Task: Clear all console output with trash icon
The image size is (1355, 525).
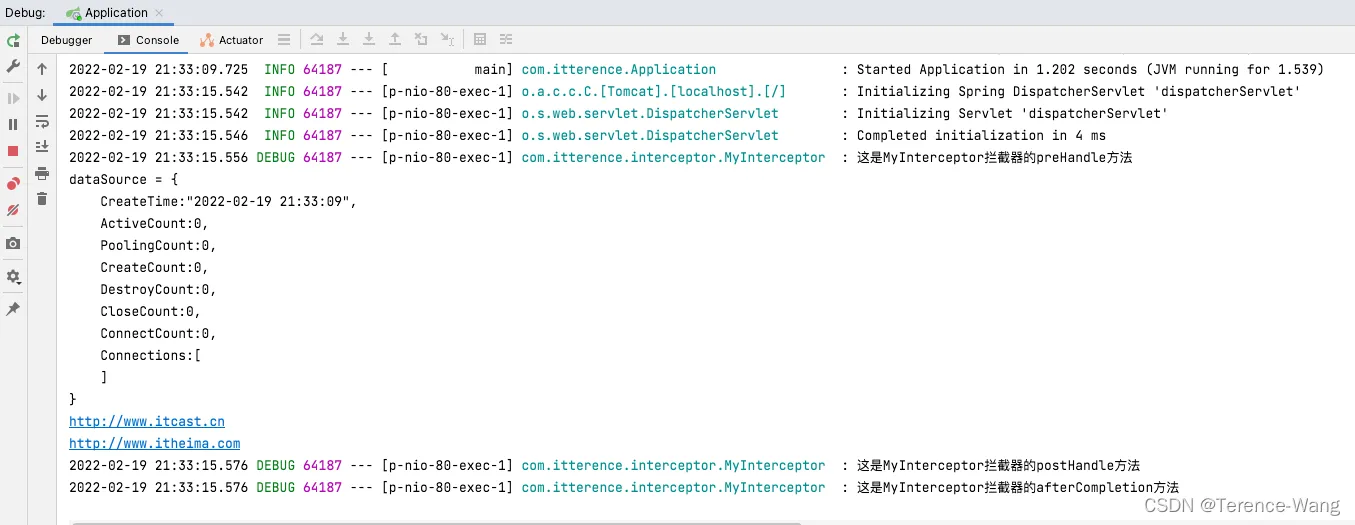Action: click(x=42, y=199)
